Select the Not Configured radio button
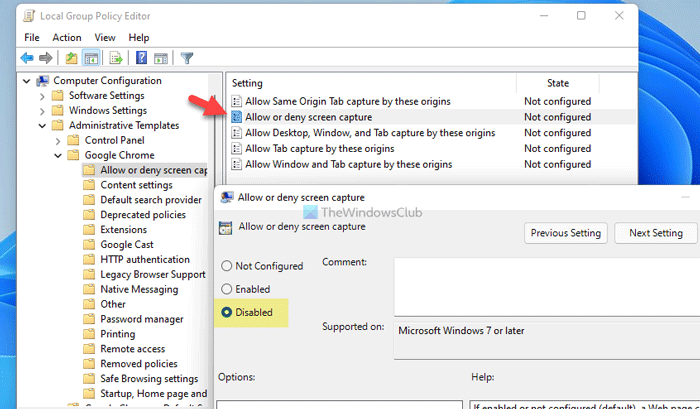Viewport: 700px width, 409px height. [x=227, y=266]
